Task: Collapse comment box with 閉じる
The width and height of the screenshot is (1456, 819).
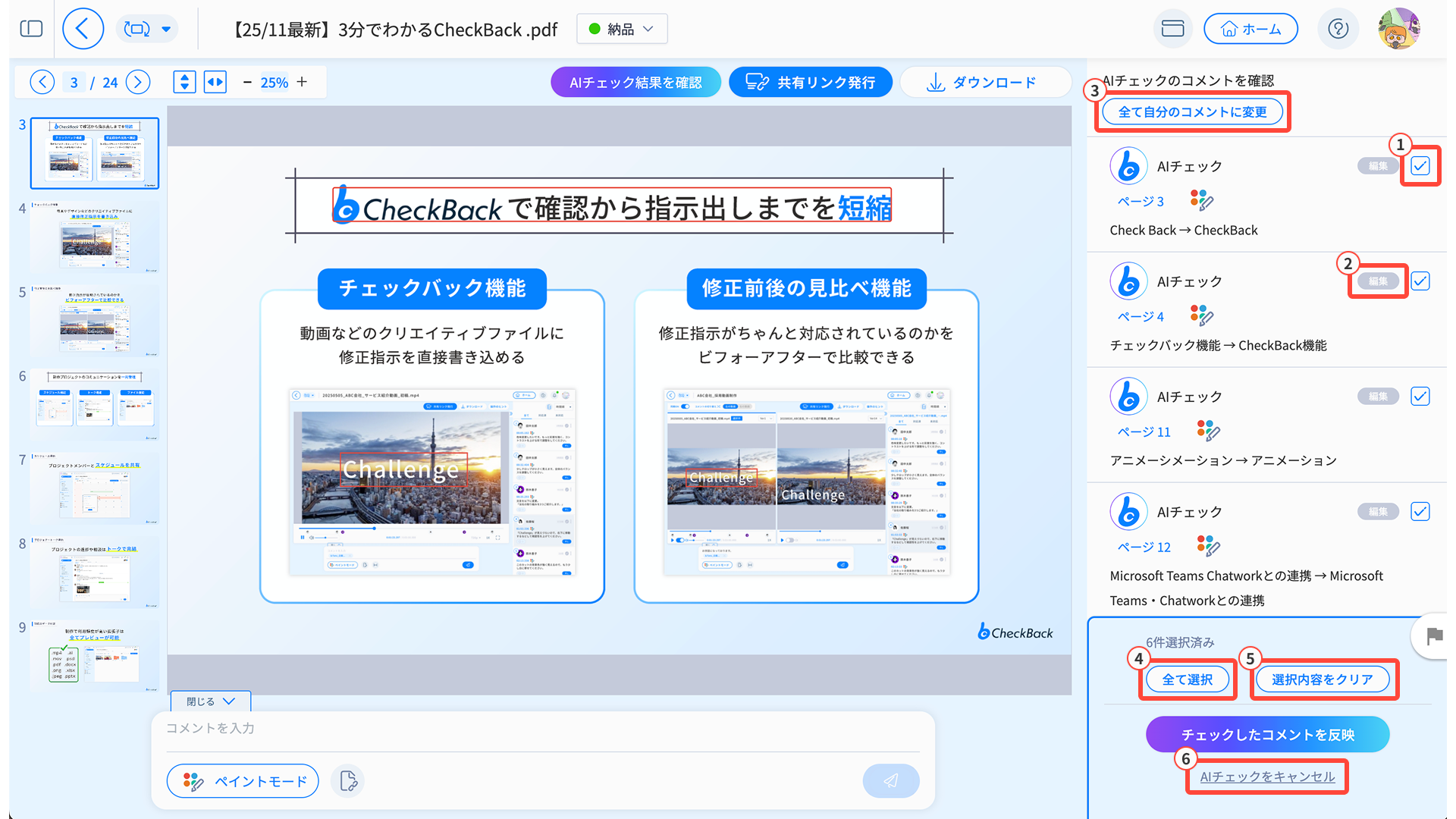Action: (x=210, y=701)
